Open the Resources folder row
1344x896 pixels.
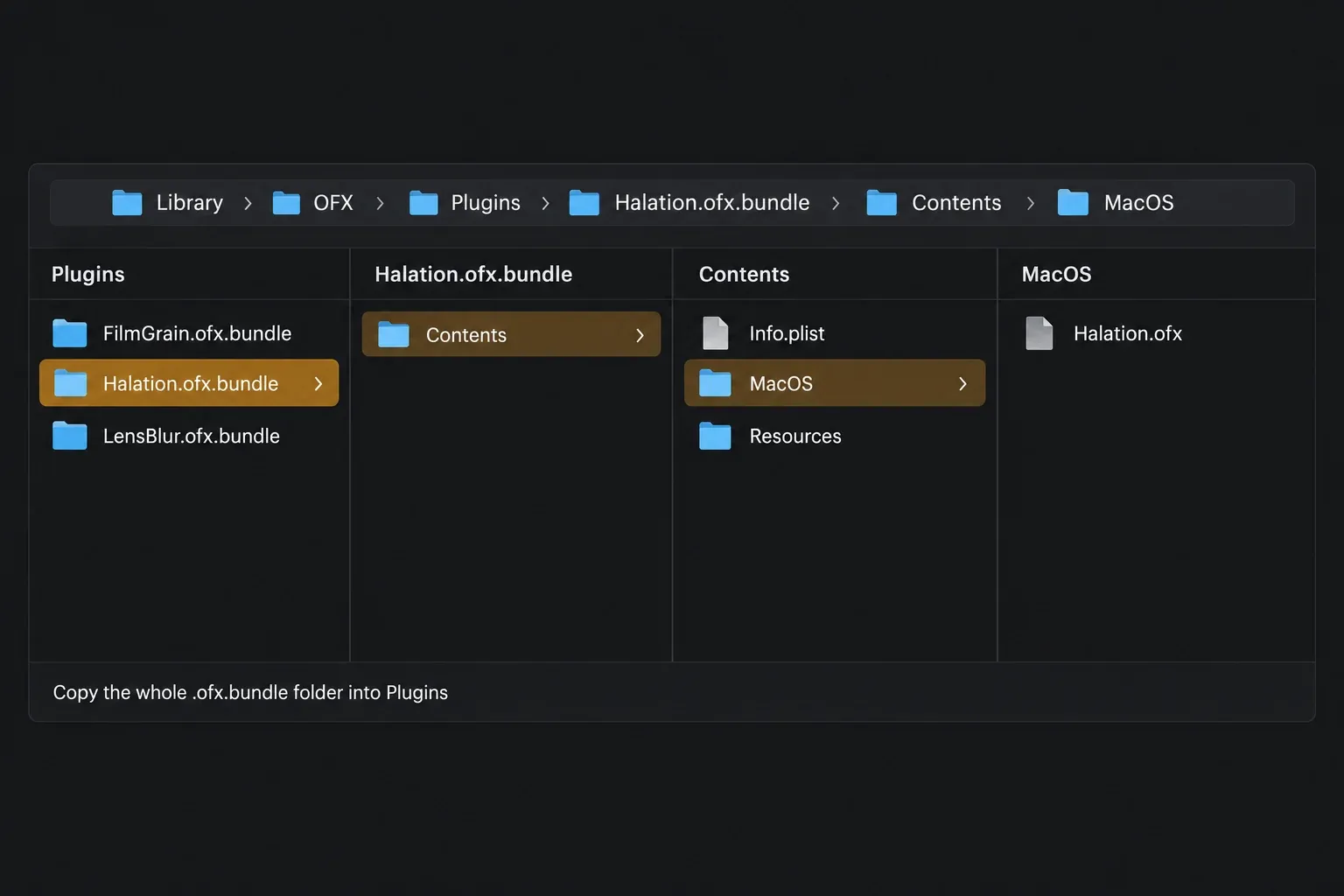[835, 436]
